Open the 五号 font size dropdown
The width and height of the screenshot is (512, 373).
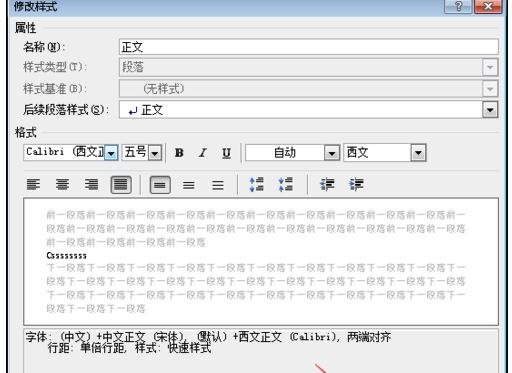tap(155, 153)
